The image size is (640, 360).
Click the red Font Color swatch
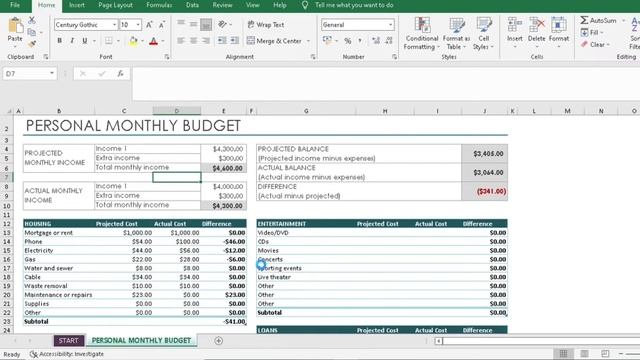pyautogui.click(x=154, y=41)
